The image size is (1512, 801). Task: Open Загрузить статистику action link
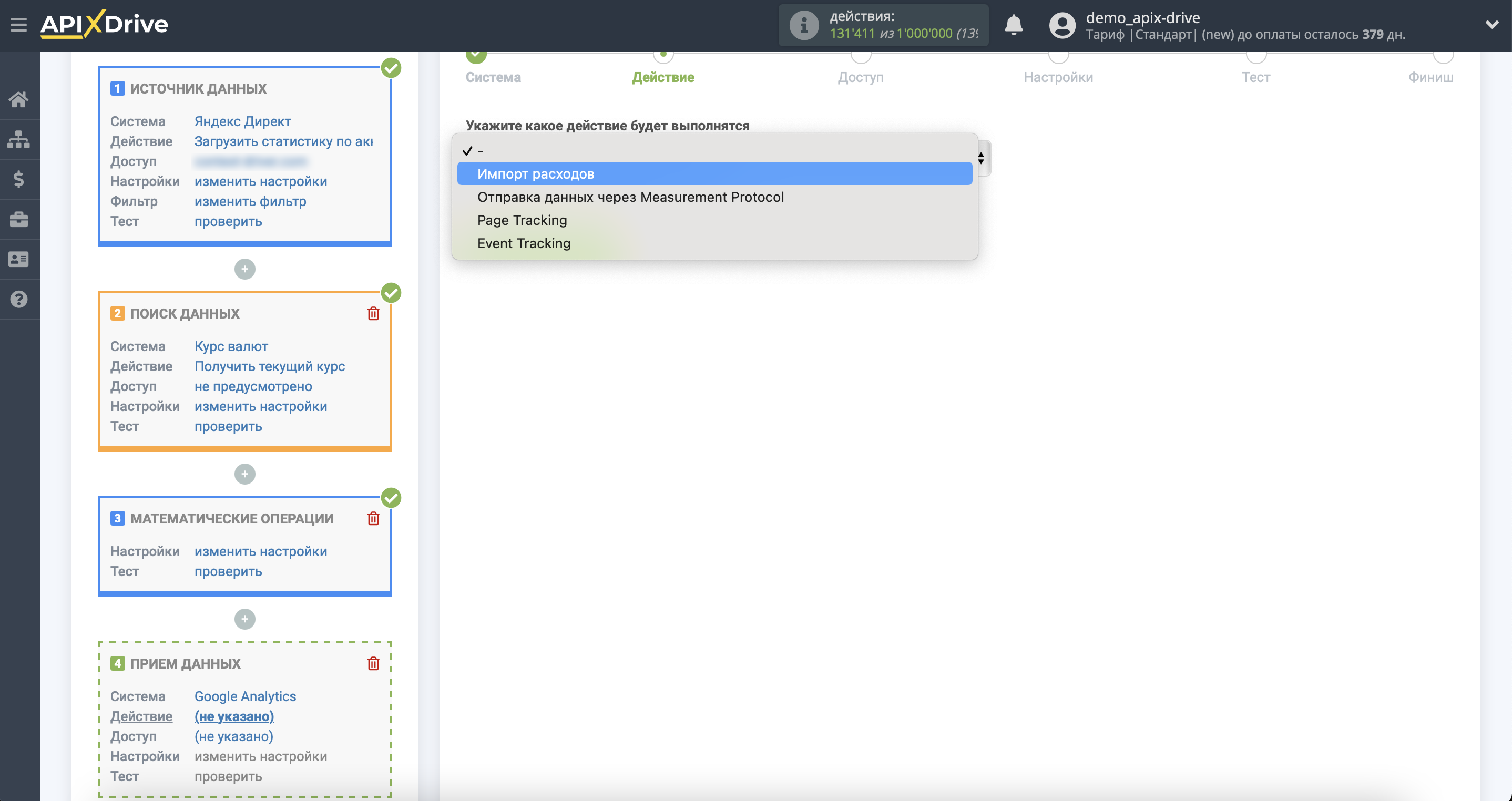click(x=284, y=141)
